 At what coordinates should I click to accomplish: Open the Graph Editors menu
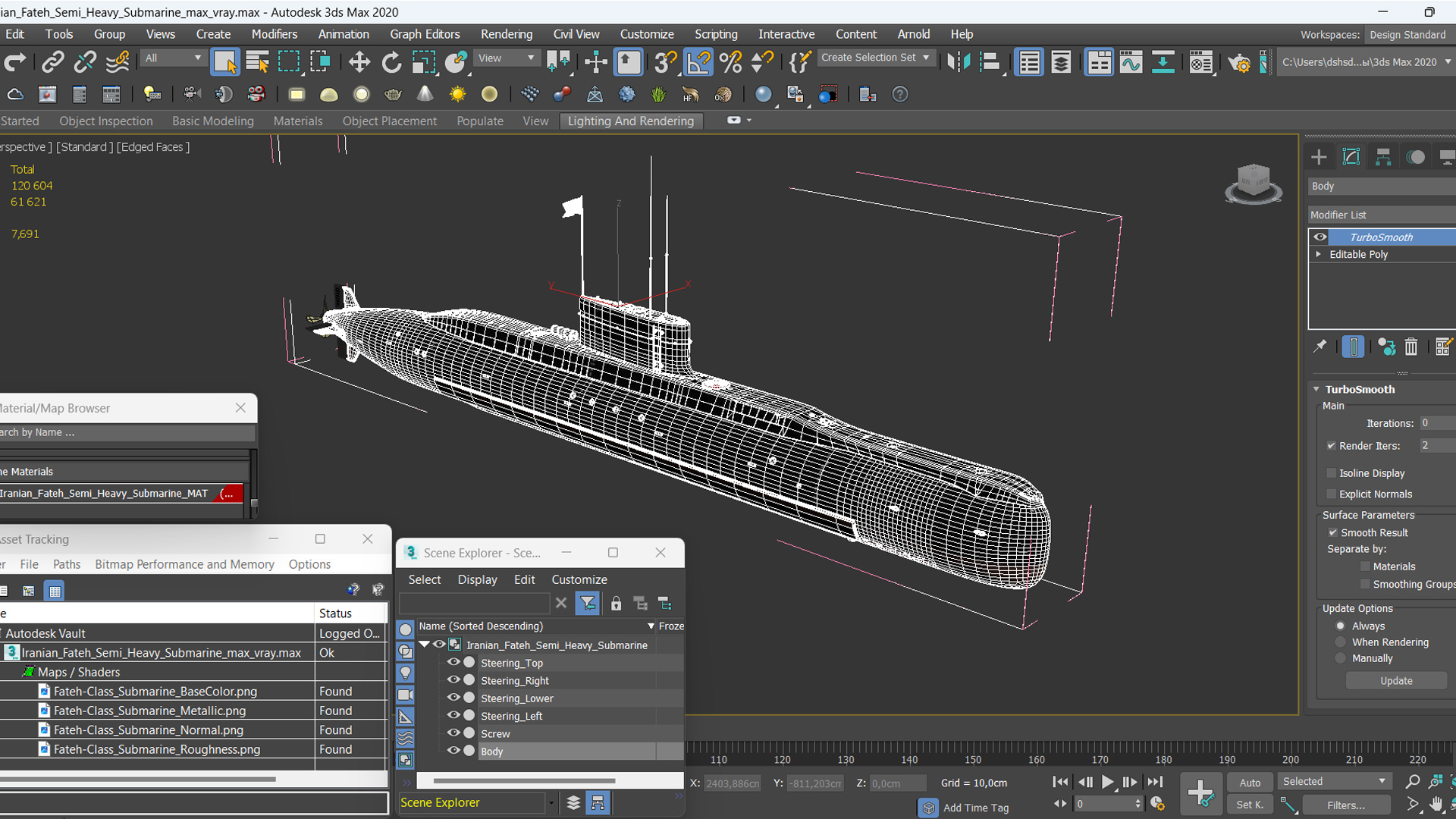[425, 34]
